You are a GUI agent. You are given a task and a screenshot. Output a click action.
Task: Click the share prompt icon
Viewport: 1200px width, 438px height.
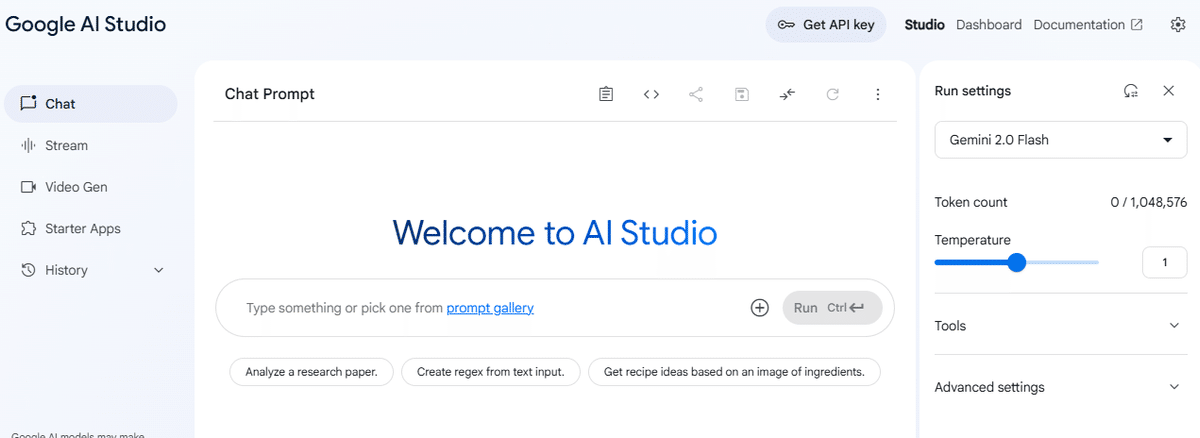pos(696,94)
